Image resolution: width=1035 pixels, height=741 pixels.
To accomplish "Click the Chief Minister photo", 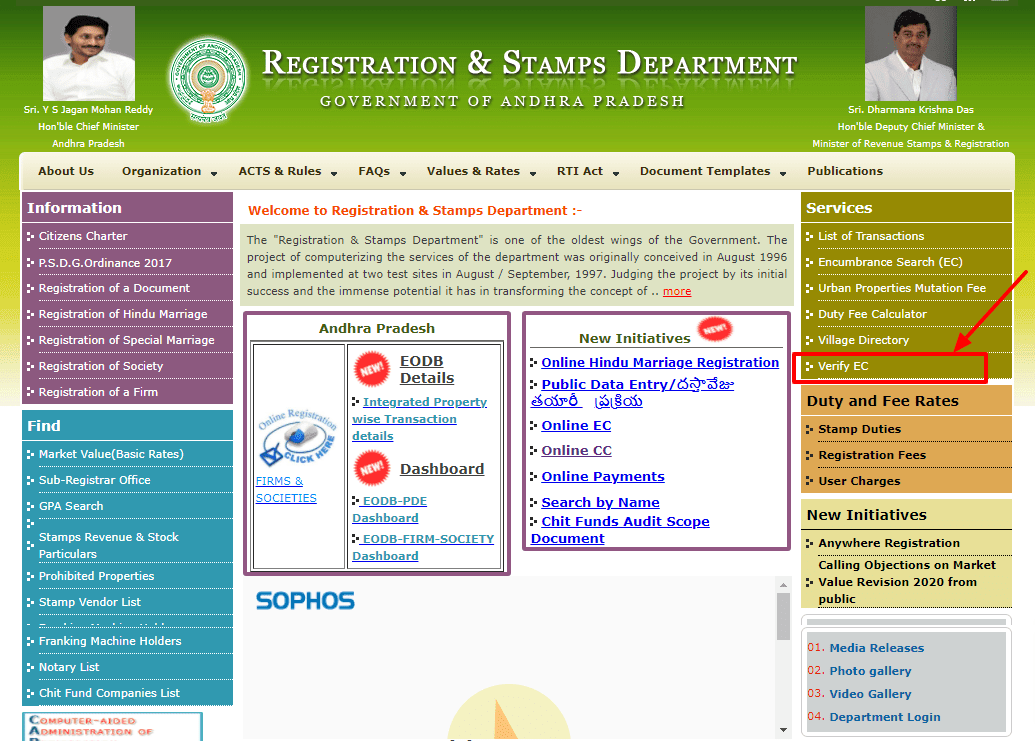I will point(89,53).
